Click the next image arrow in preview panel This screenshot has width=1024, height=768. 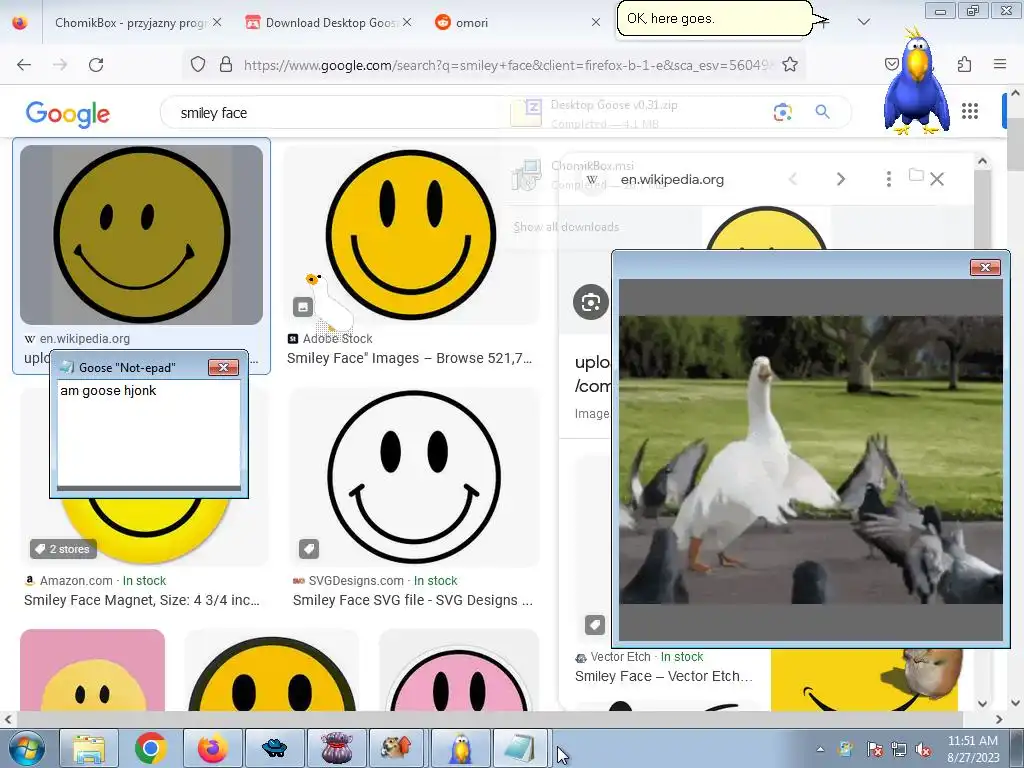click(x=840, y=179)
